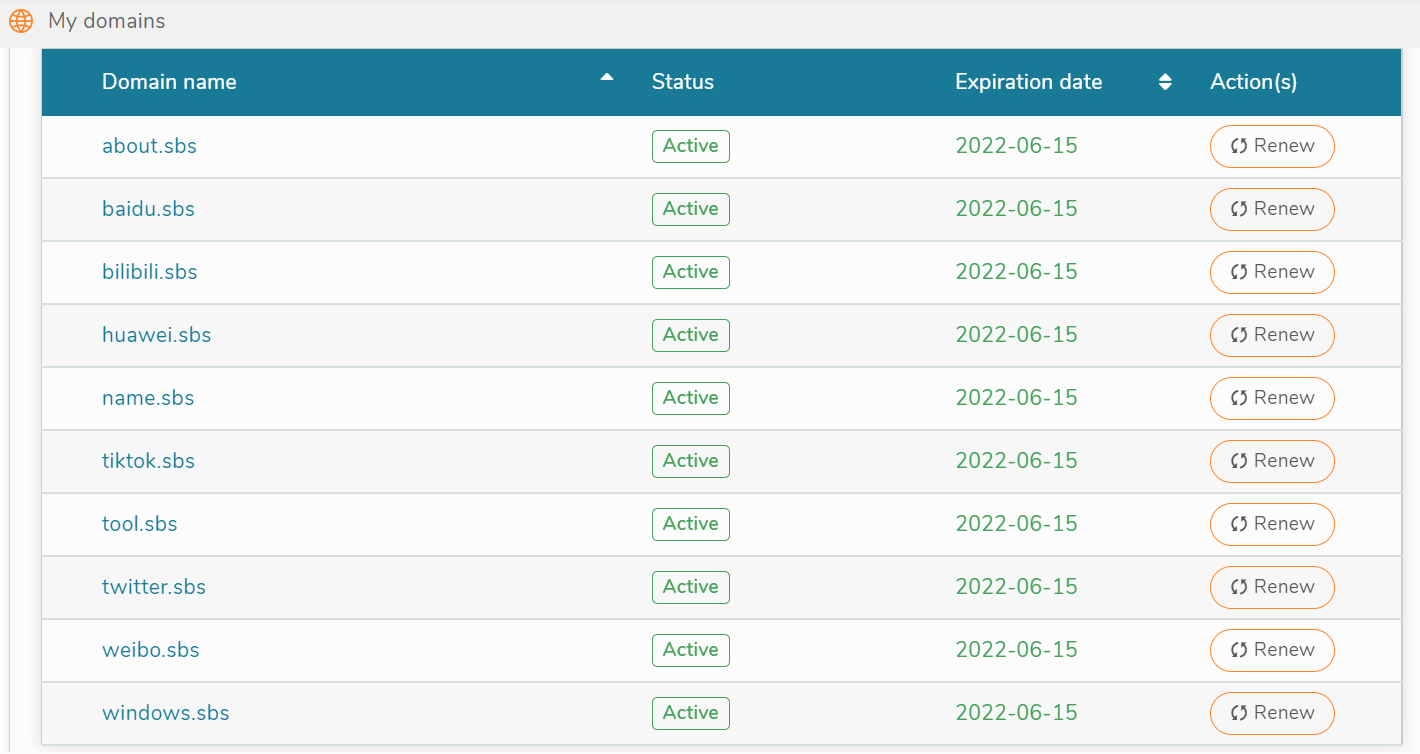
Task: Click expiration date of baidu.sbs row
Action: tap(1017, 209)
